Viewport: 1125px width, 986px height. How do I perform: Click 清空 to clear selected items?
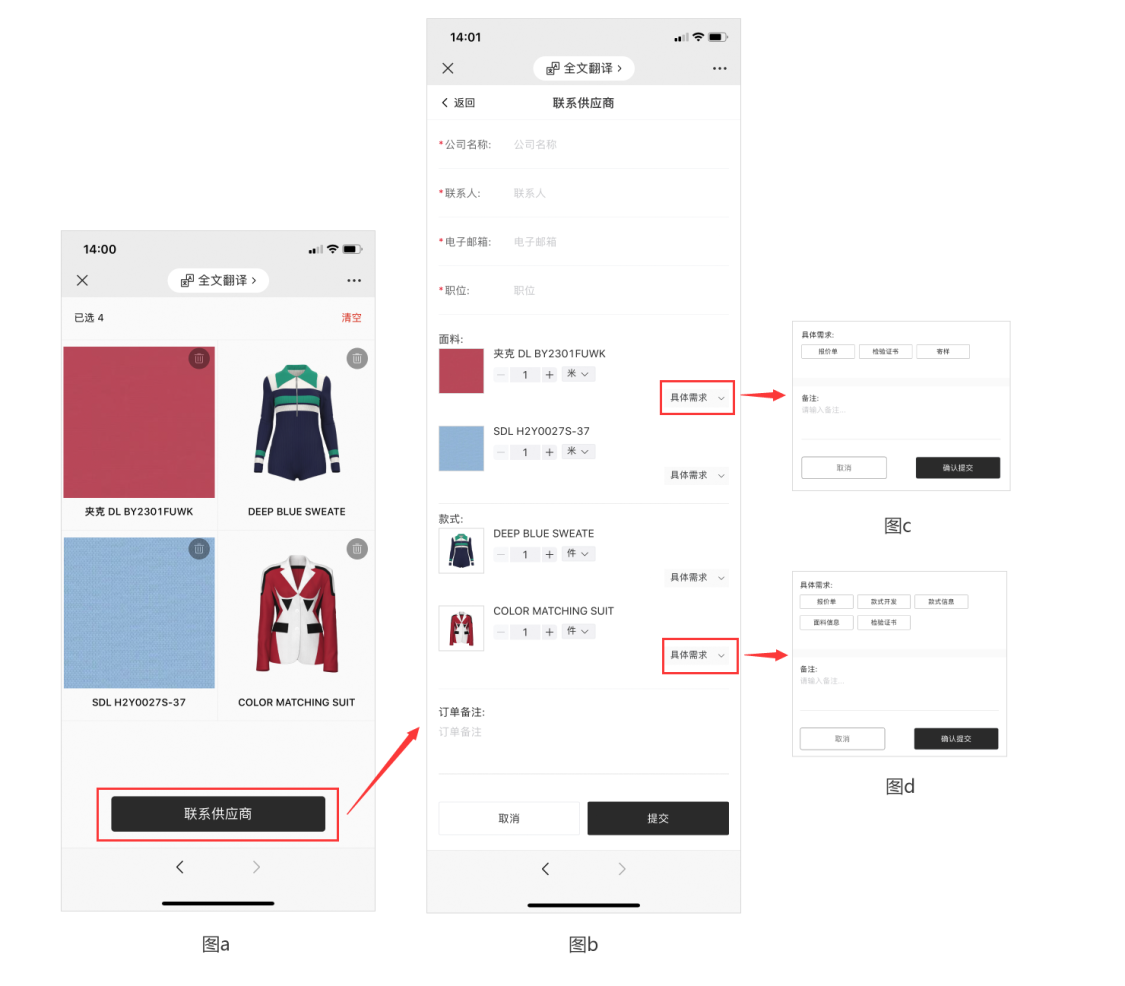point(352,318)
